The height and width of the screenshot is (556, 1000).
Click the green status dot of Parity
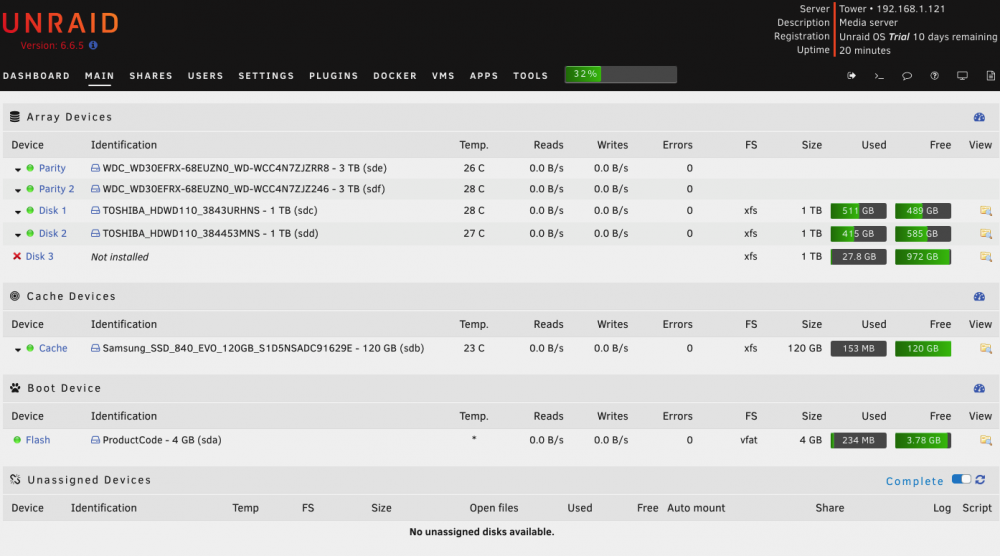pyautogui.click(x=30, y=168)
